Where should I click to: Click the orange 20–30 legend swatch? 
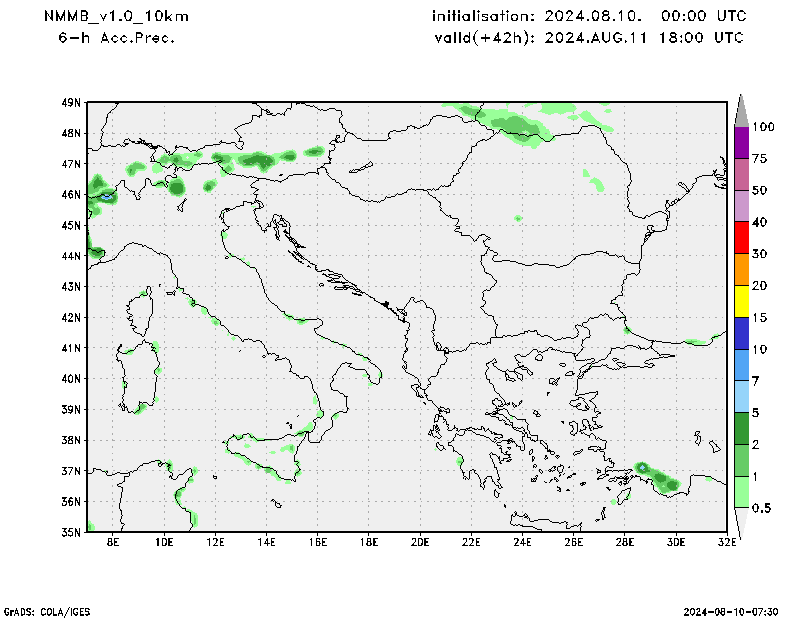tap(741, 270)
